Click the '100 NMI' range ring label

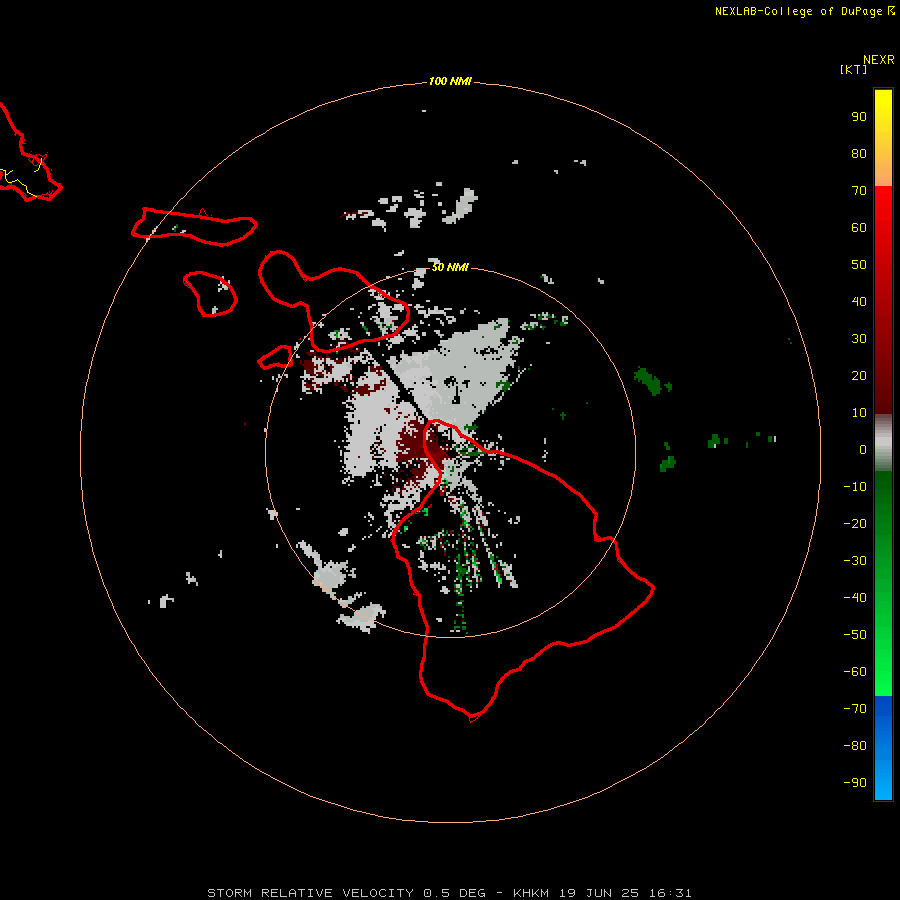click(x=450, y=82)
